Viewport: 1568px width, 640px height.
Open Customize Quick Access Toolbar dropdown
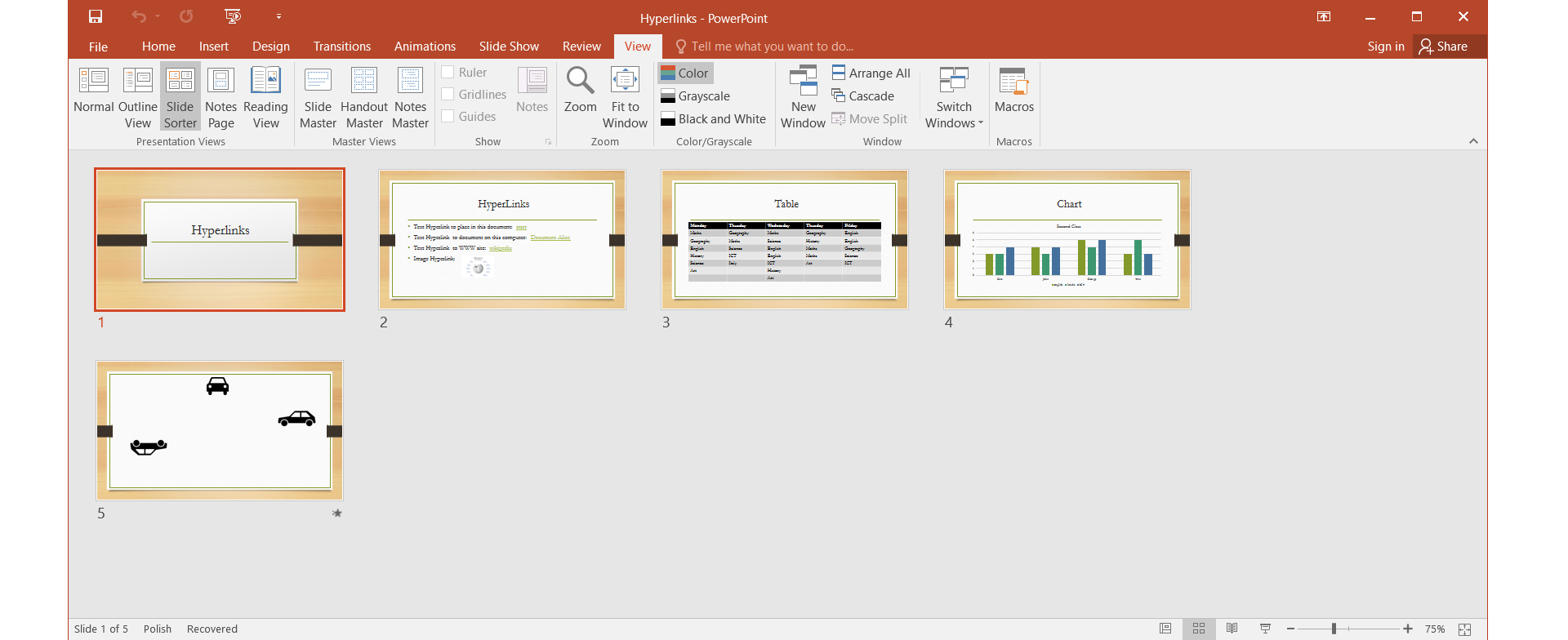(278, 16)
